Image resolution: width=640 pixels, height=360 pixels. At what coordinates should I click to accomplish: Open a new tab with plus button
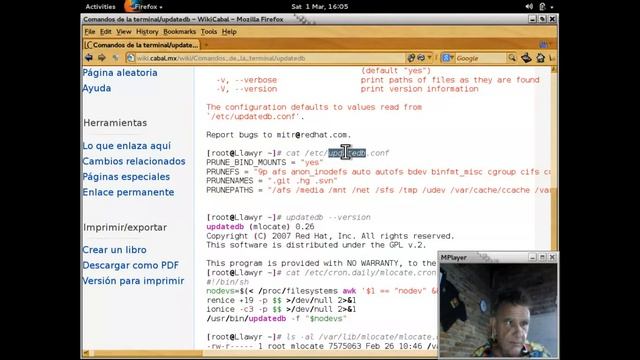point(206,45)
